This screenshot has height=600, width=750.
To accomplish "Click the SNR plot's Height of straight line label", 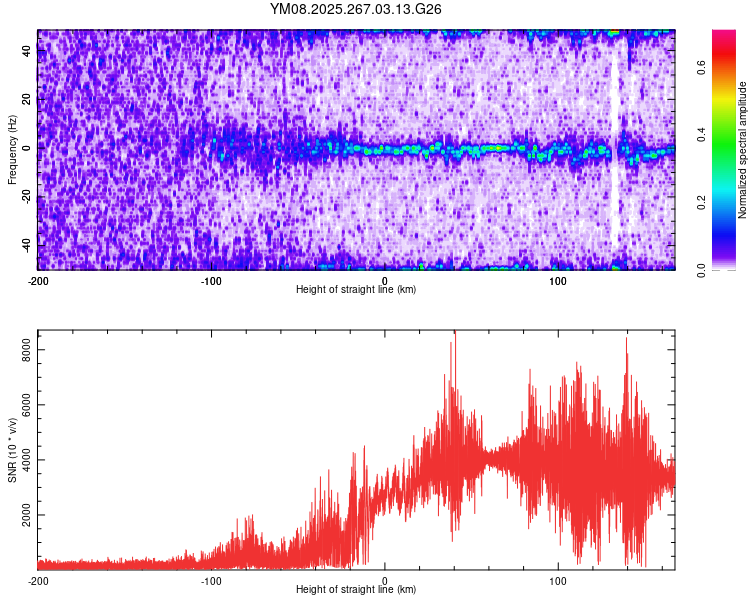I will tap(356, 590).
